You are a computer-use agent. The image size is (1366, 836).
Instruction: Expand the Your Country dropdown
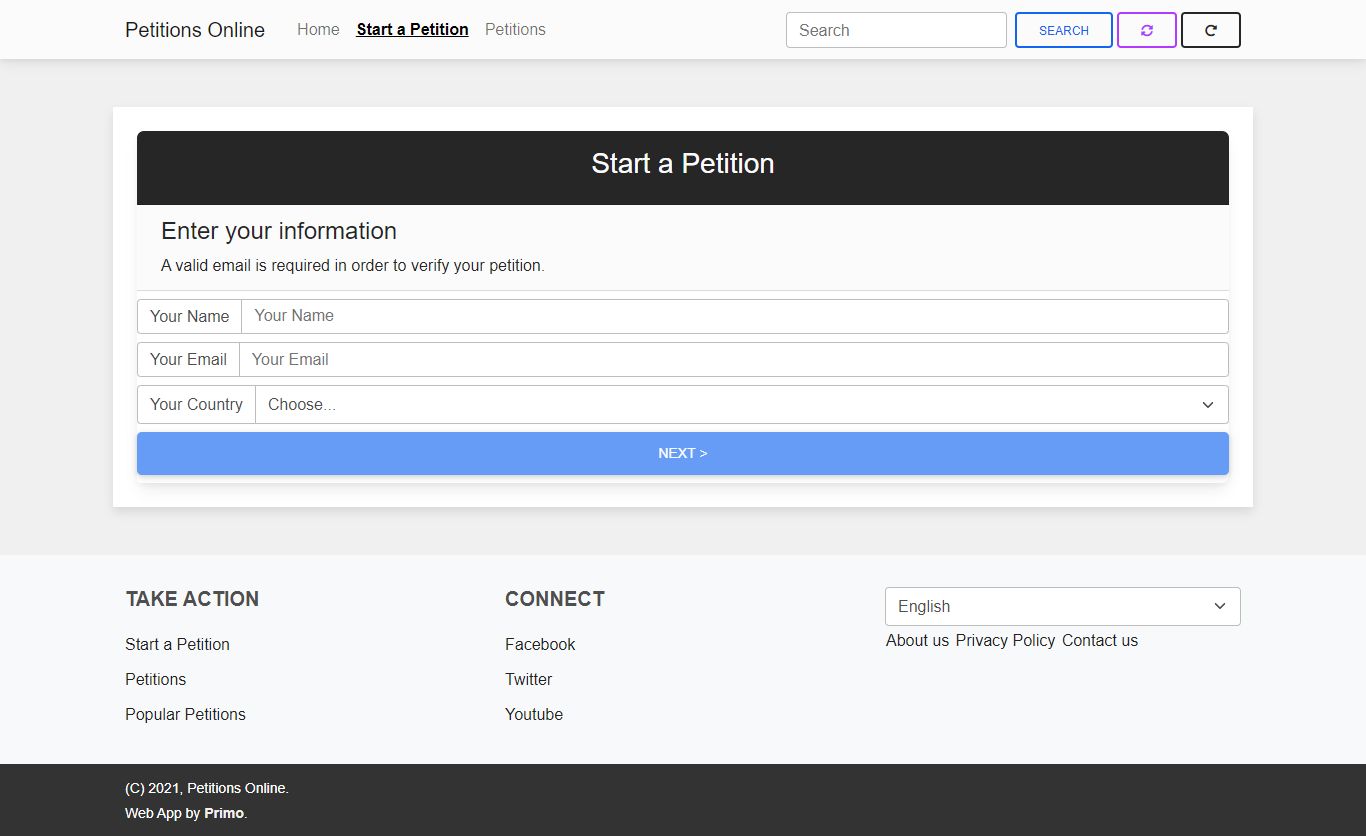pyautogui.click(x=741, y=405)
